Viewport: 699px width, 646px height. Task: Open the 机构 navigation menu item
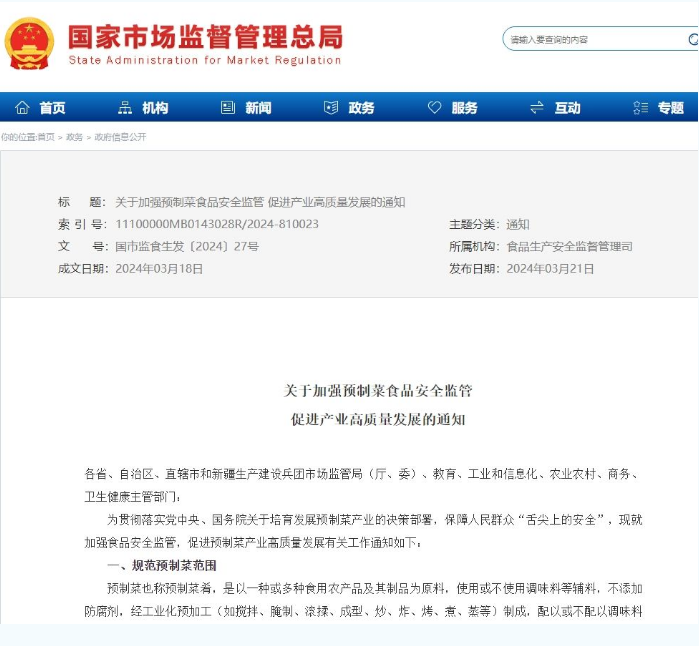156,108
